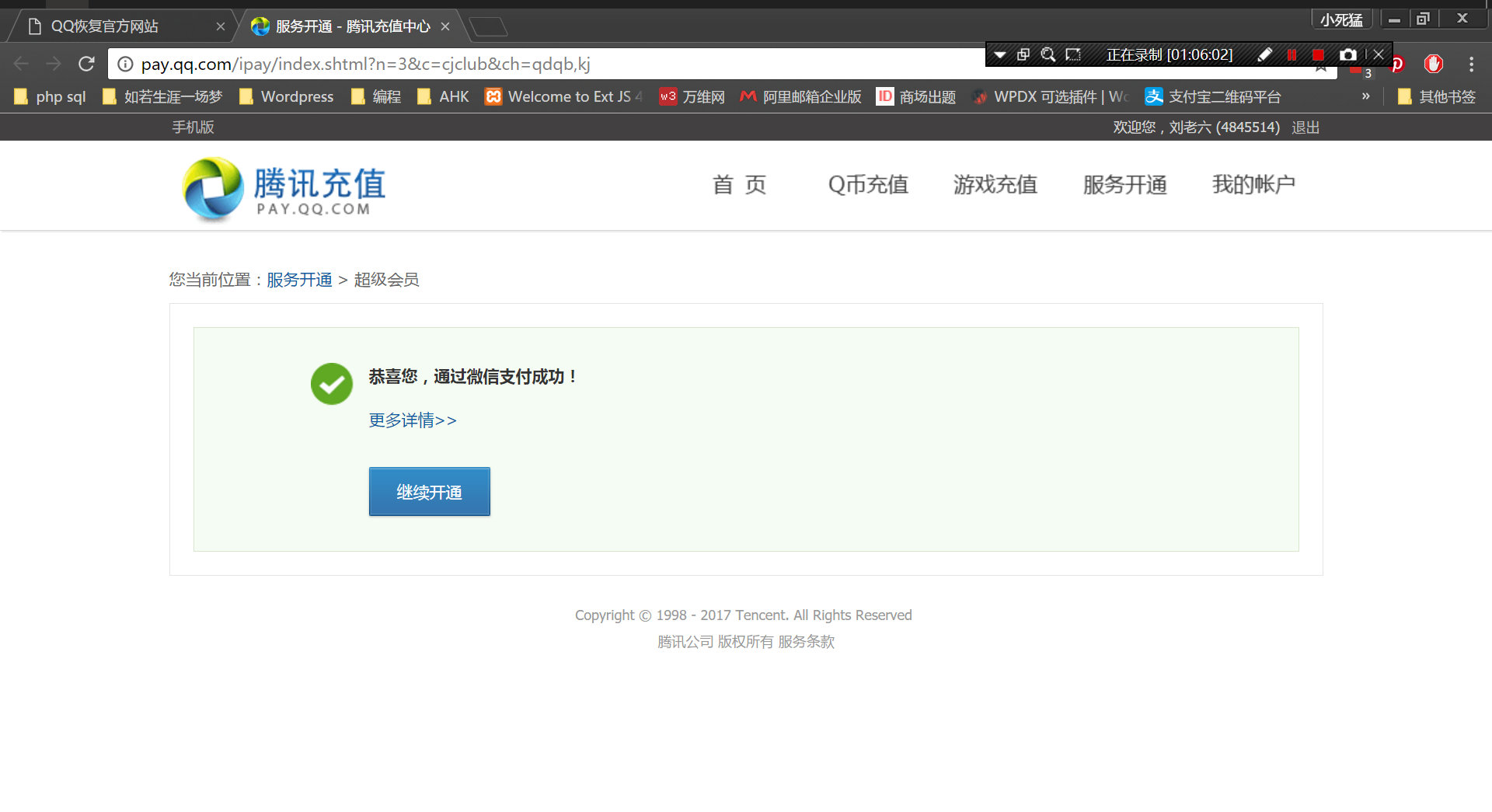Viewport: 1492px width, 812px height.
Task: Click recorder pencil draw icon
Action: pyautogui.click(x=1265, y=54)
